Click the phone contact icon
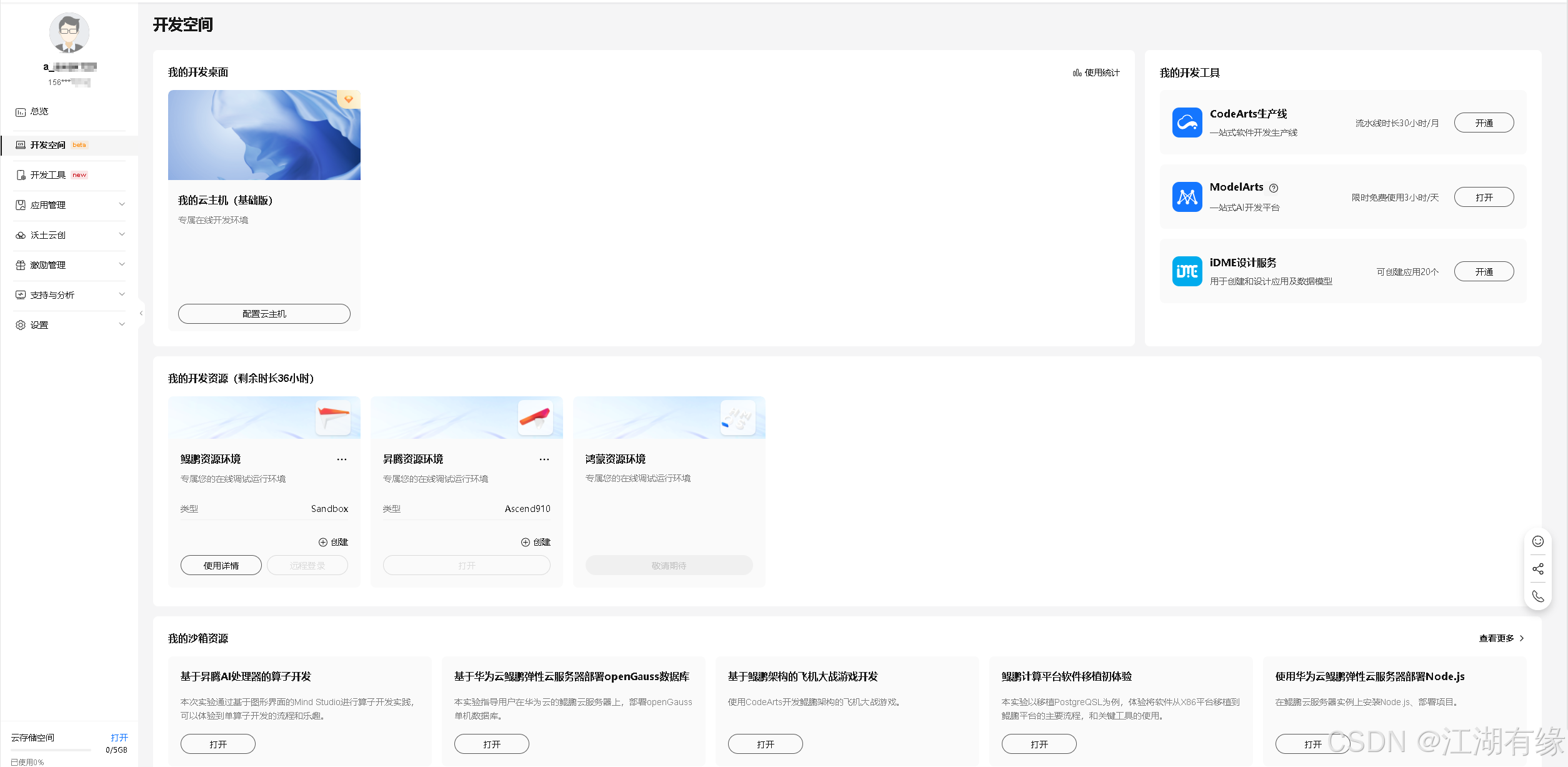The height and width of the screenshot is (767, 1568). click(x=1538, y=596)
